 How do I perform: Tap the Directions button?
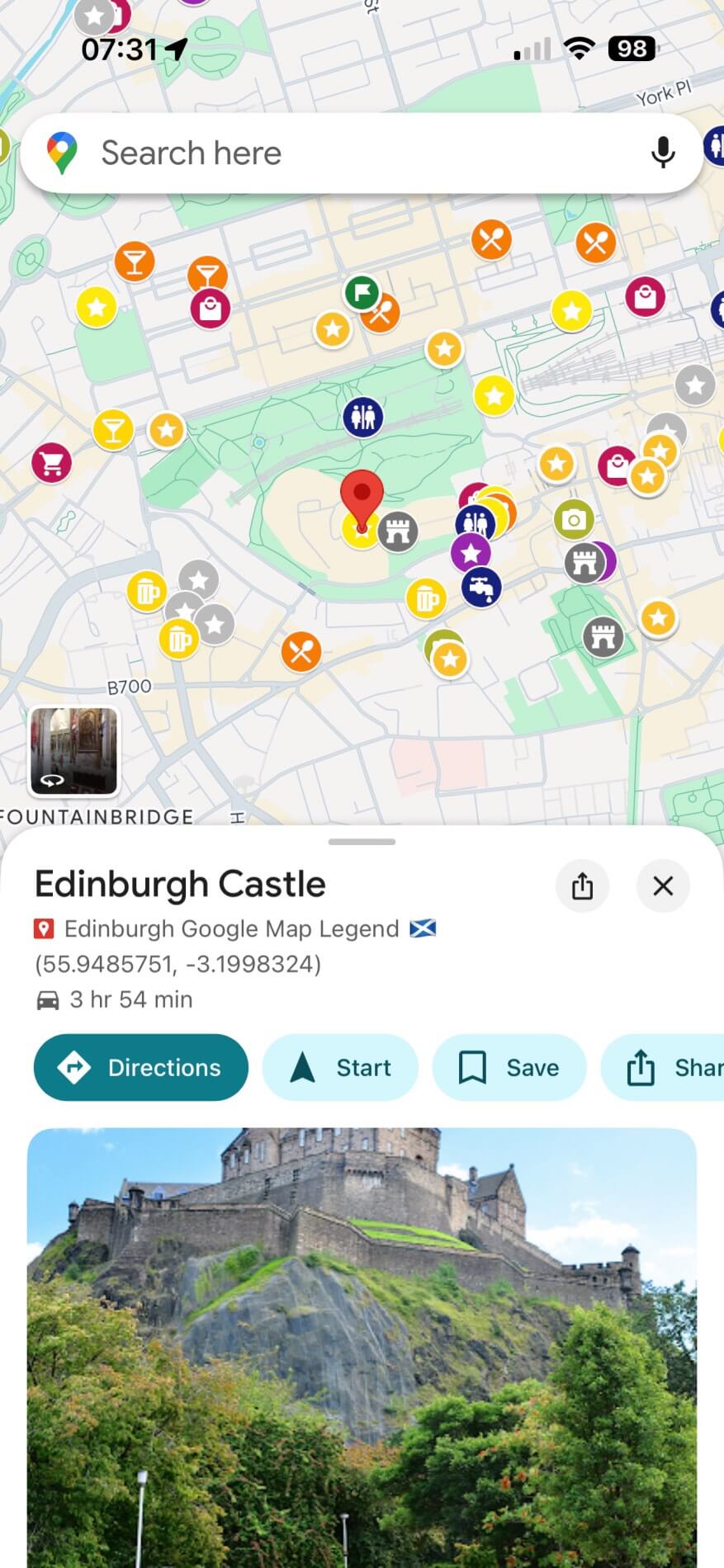pyautogui.click(x=141, y=1067)
